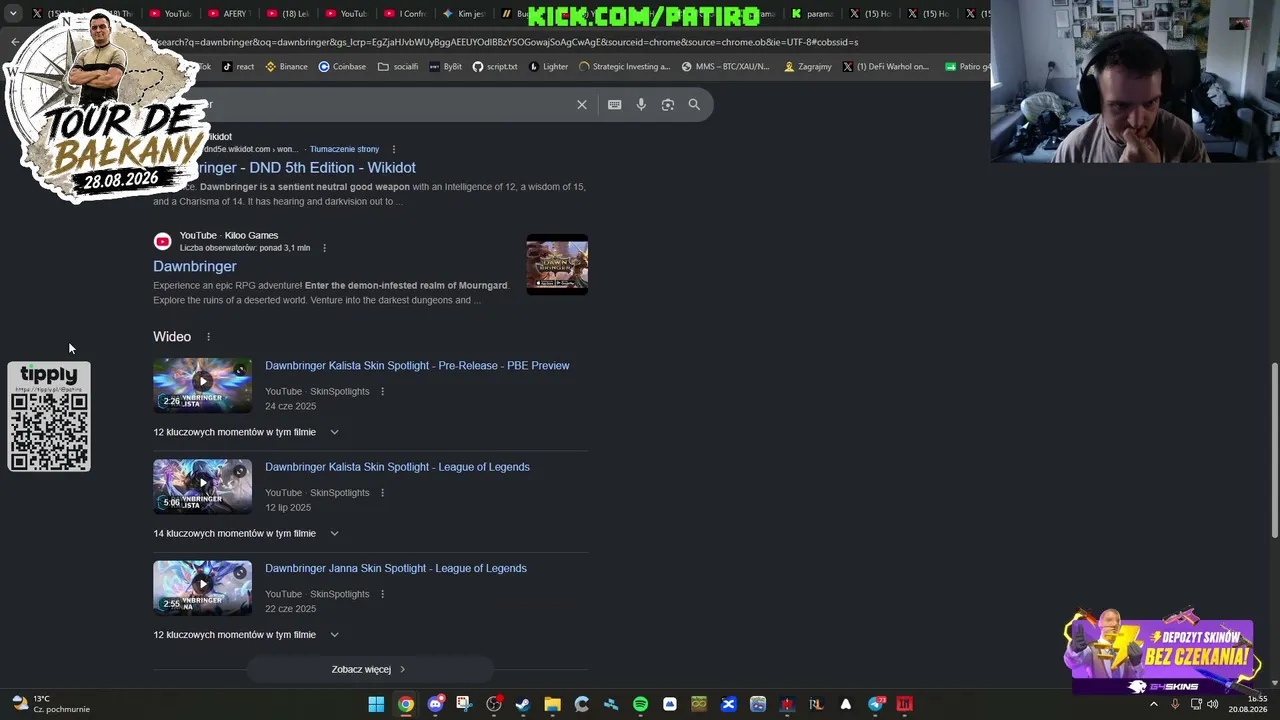Open the DeFi Warhol bookmark
This screenshot has height=720, width=1280.
pyautogui.click(x=886, y=67)
